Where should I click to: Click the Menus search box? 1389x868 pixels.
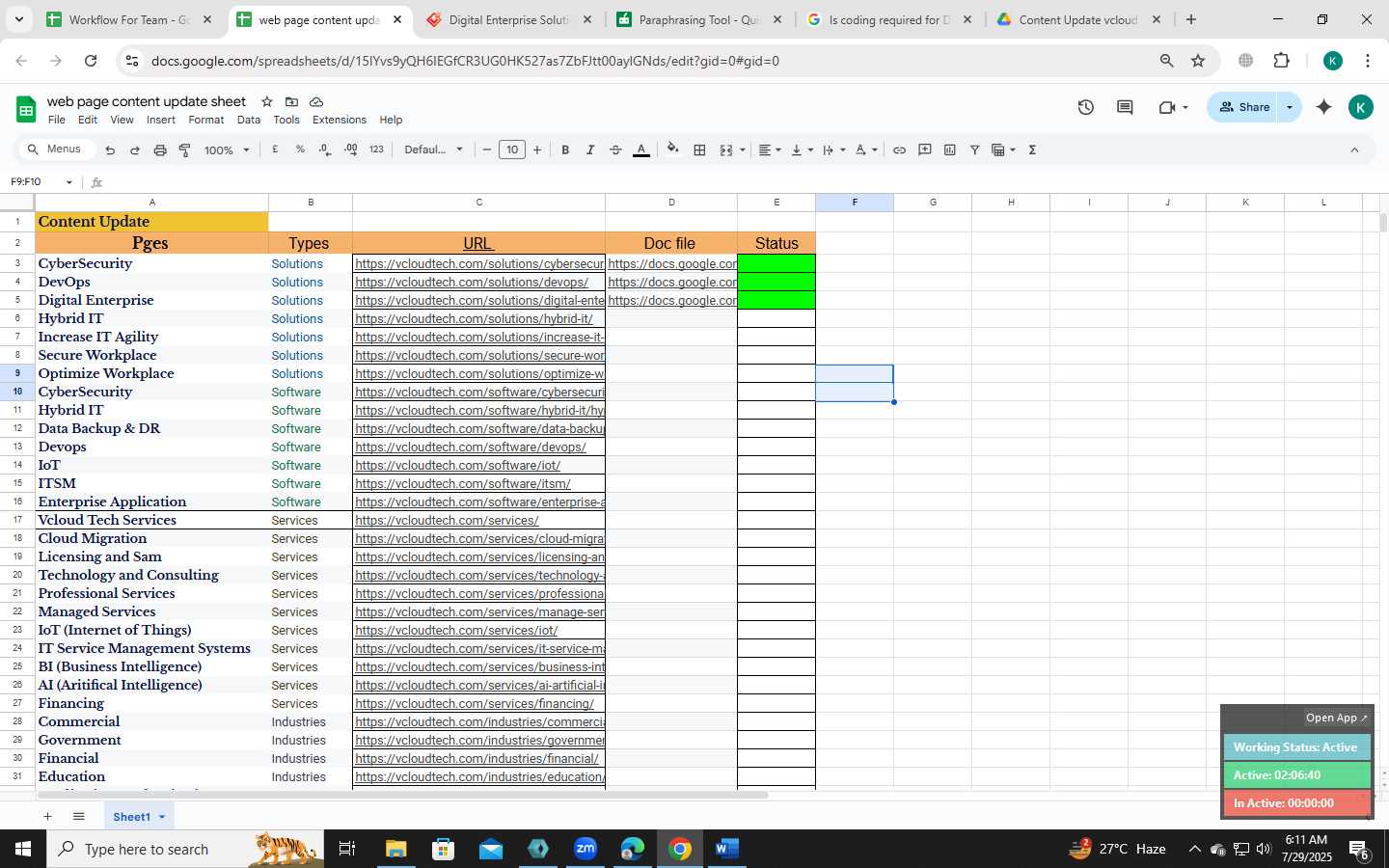pyautogui.click(x=58, y=149)
